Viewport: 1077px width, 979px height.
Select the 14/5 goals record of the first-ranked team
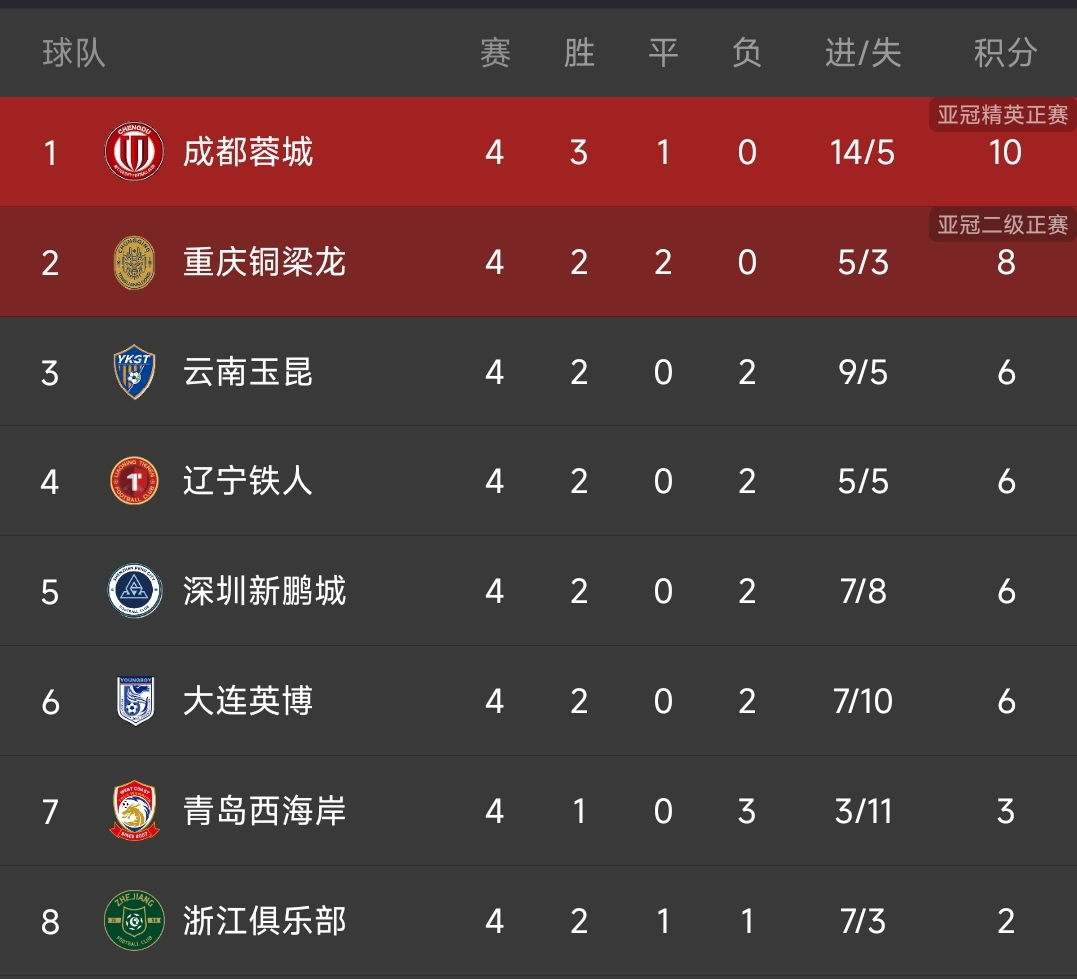(862, 152)
